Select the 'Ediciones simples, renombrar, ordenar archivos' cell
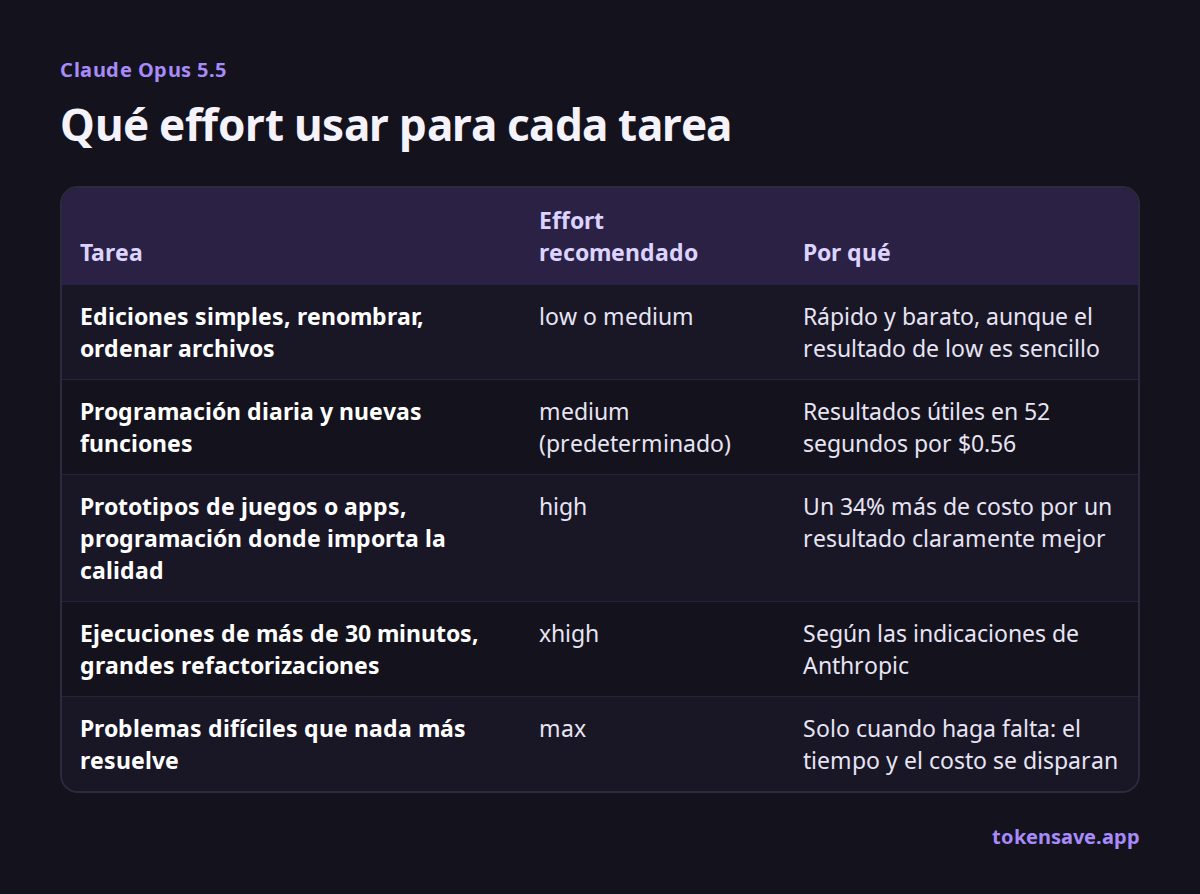Image resolution: width=1200 pixels, height=894 pixels. (x=252, y=333)
